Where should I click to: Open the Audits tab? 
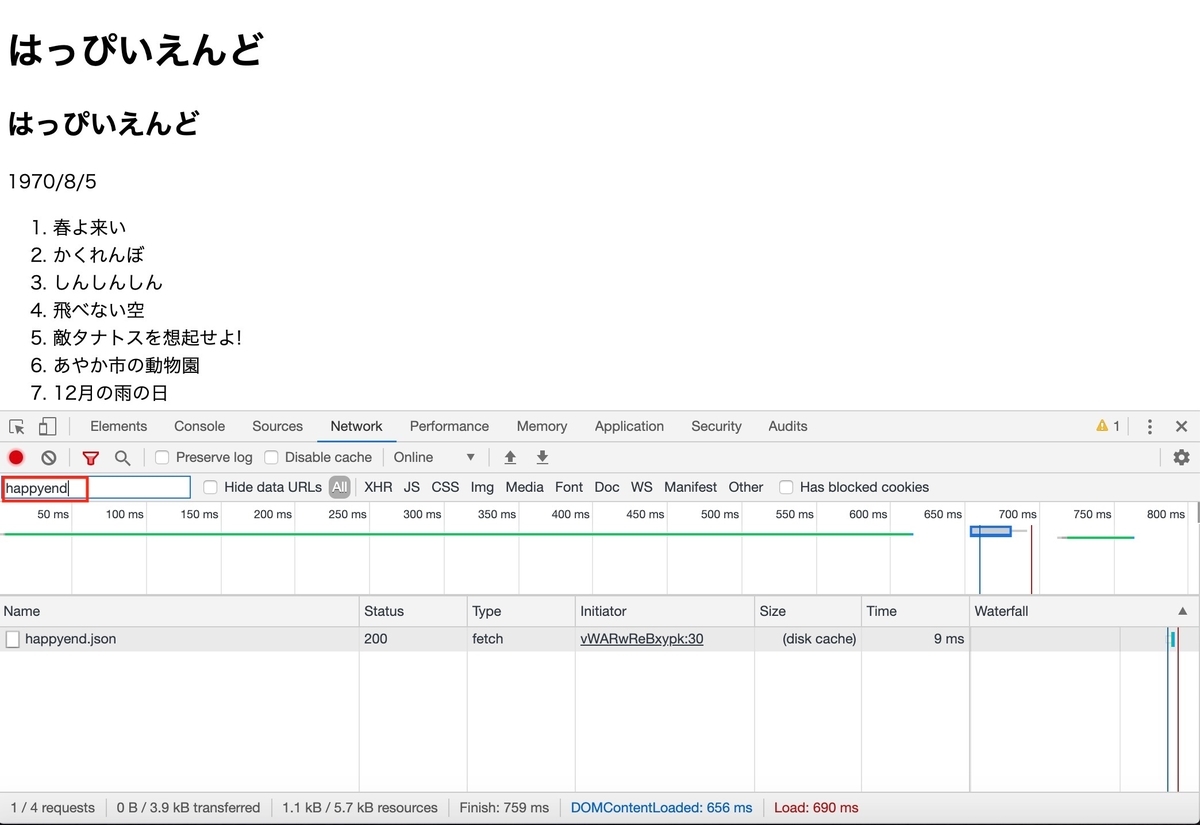788,426
